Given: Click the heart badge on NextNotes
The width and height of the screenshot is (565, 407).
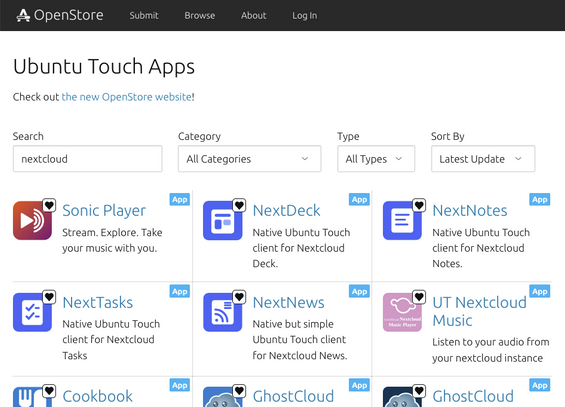Looking at the screenshot, I should (419, 205).
